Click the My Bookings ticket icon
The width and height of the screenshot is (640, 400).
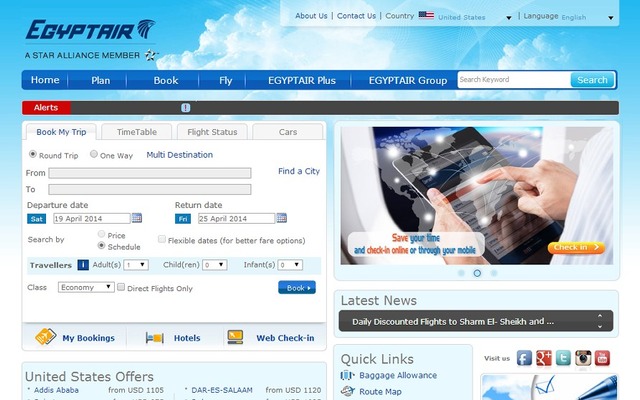tap(46, 337)
